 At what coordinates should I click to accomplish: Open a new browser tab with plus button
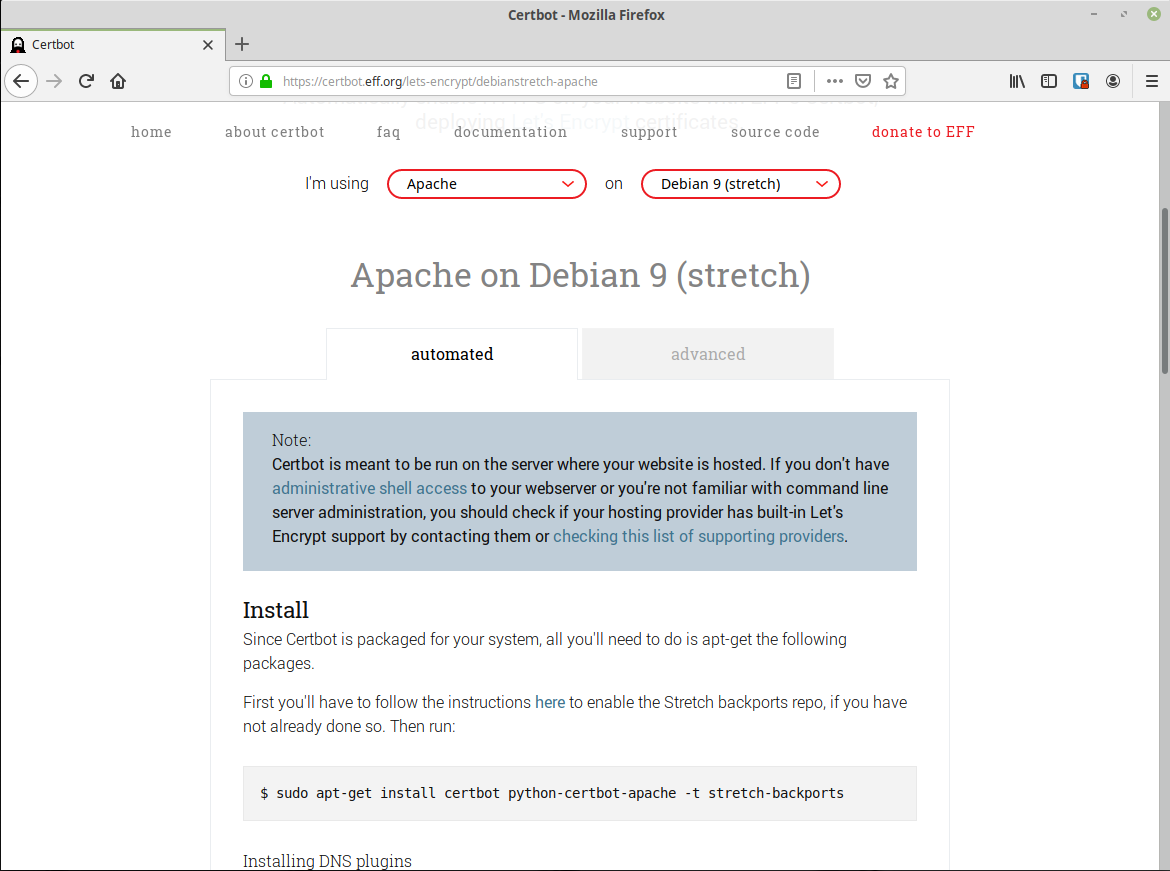pyautogui.click(x=242, y=44)
